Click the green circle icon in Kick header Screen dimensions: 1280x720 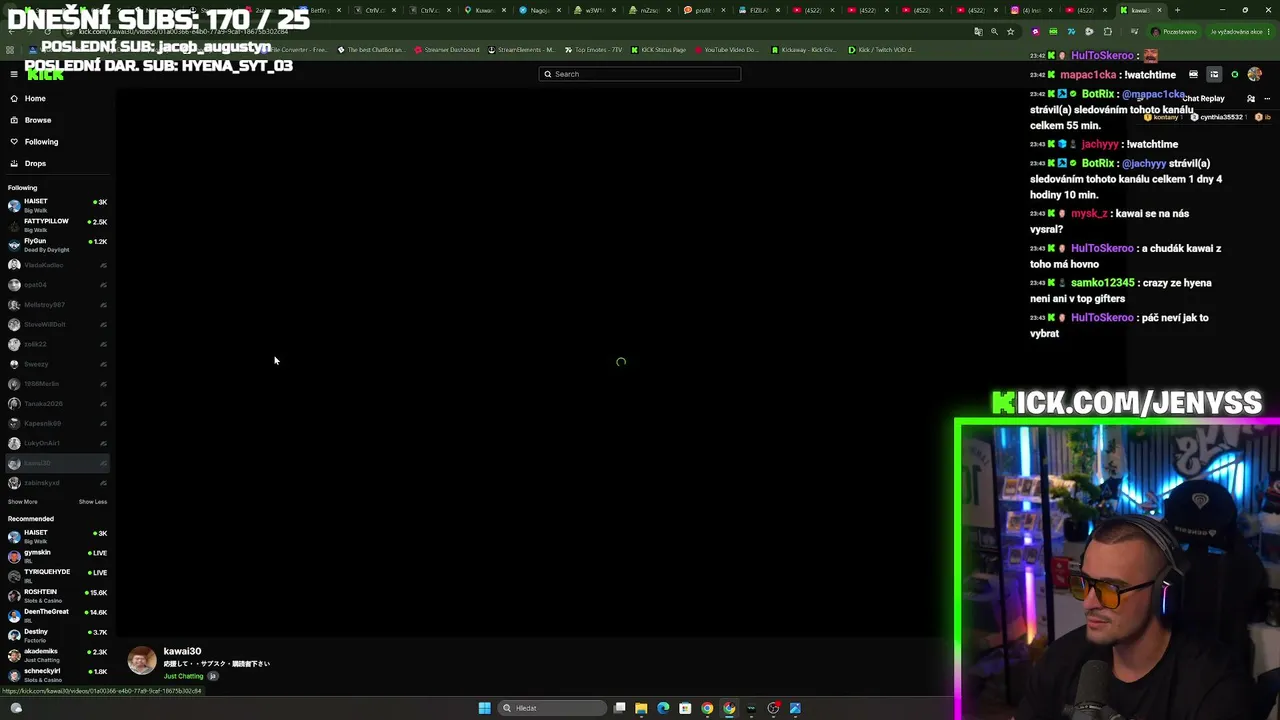coord(1235,74)
